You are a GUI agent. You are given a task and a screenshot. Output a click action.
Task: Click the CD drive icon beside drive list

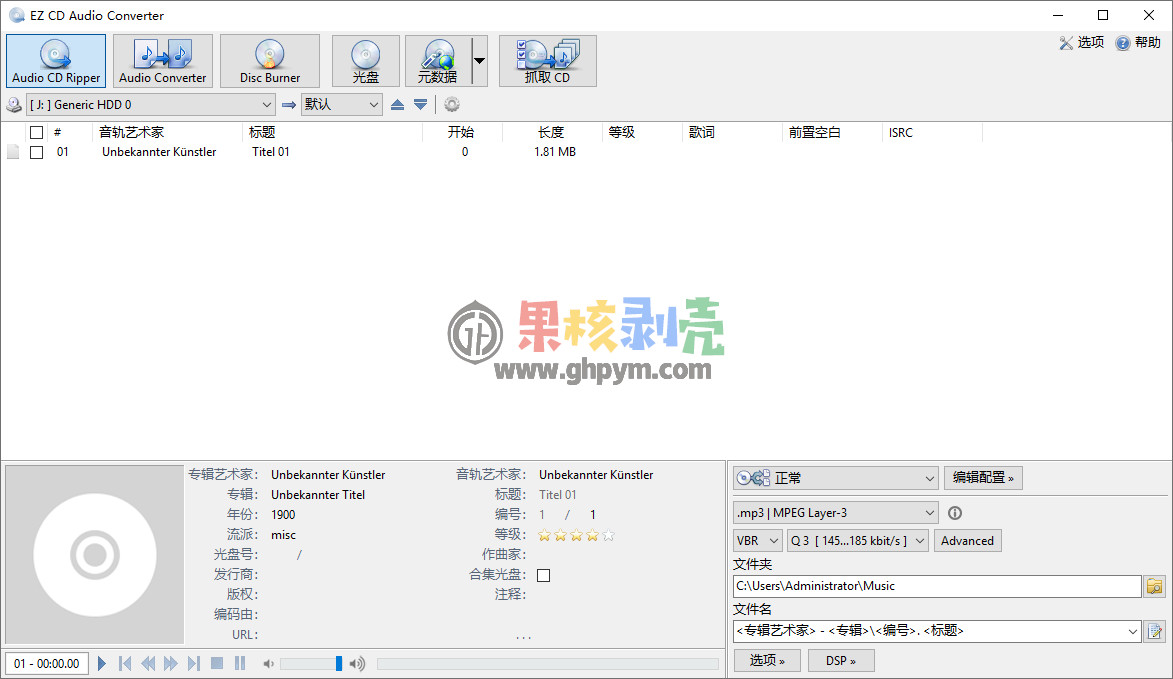pos(13,105)
